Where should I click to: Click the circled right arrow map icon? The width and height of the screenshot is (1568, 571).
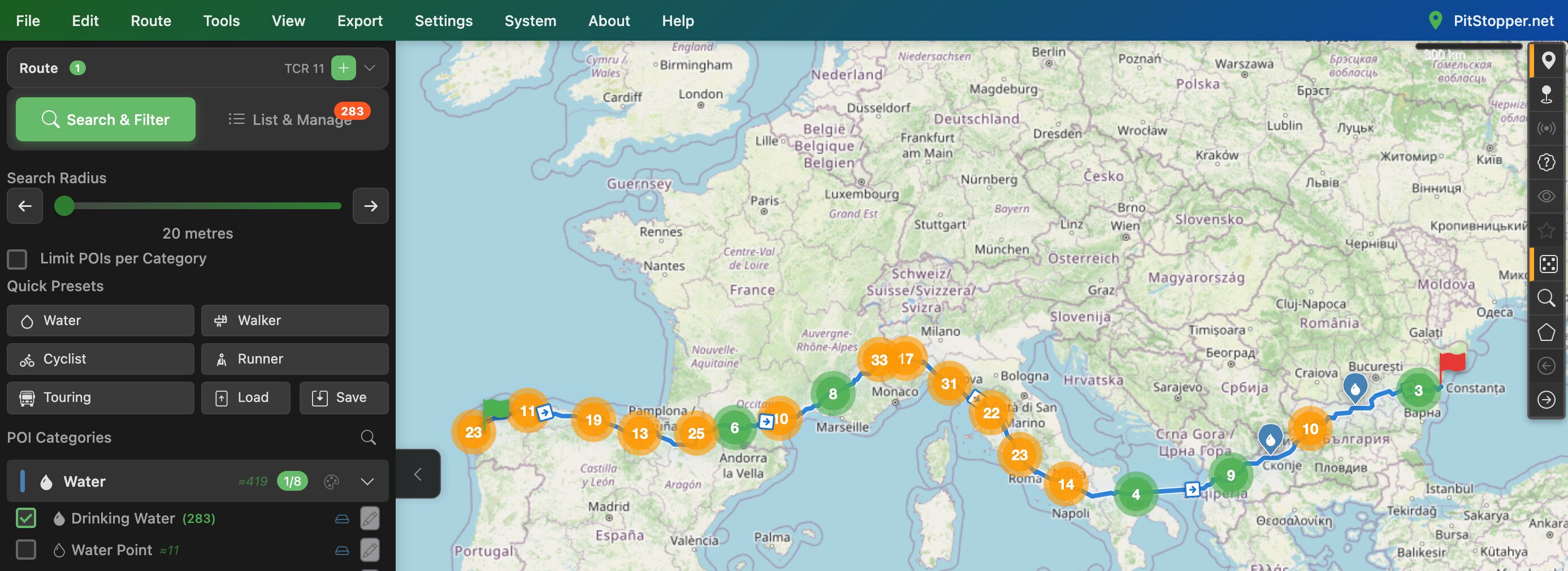click(1547, 400)
